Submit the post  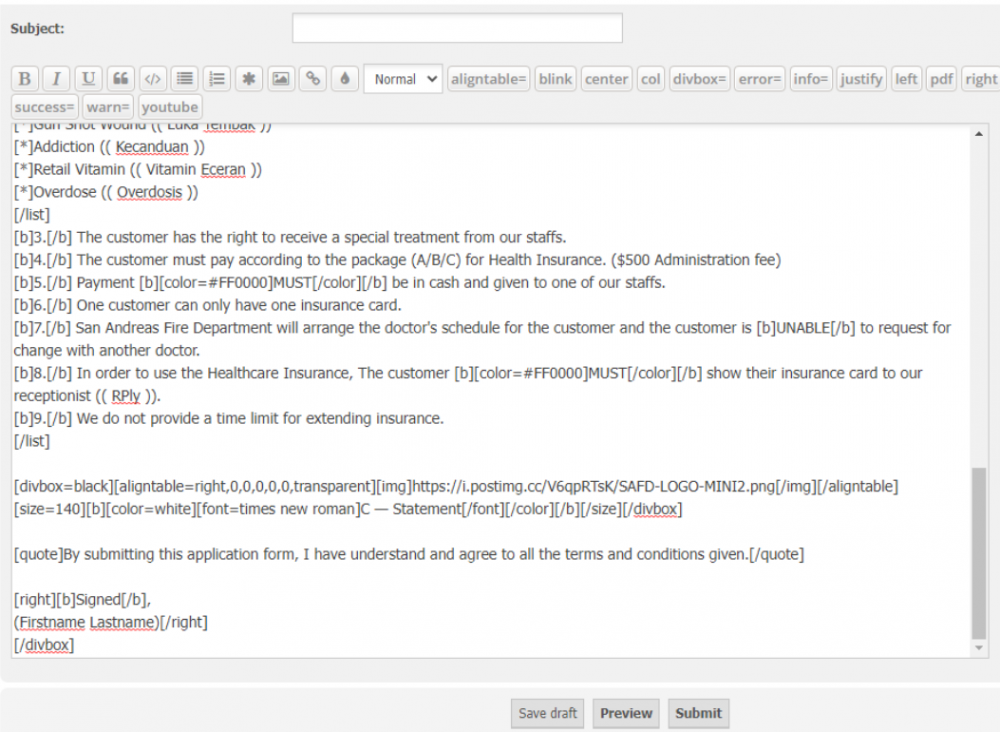[x=698, y=713]
